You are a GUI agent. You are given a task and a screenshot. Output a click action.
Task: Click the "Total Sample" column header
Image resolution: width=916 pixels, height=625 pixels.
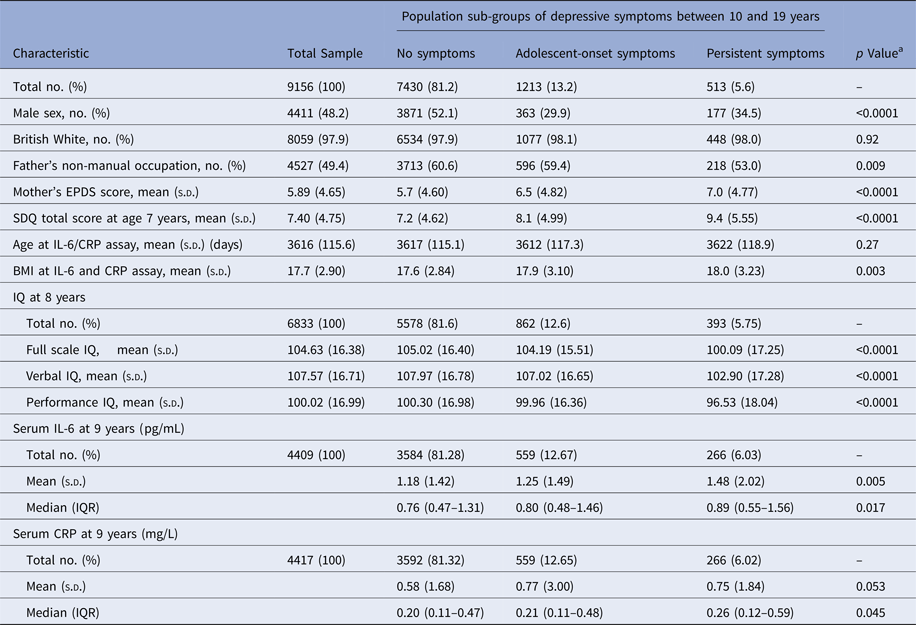click(x=325, y=53)
